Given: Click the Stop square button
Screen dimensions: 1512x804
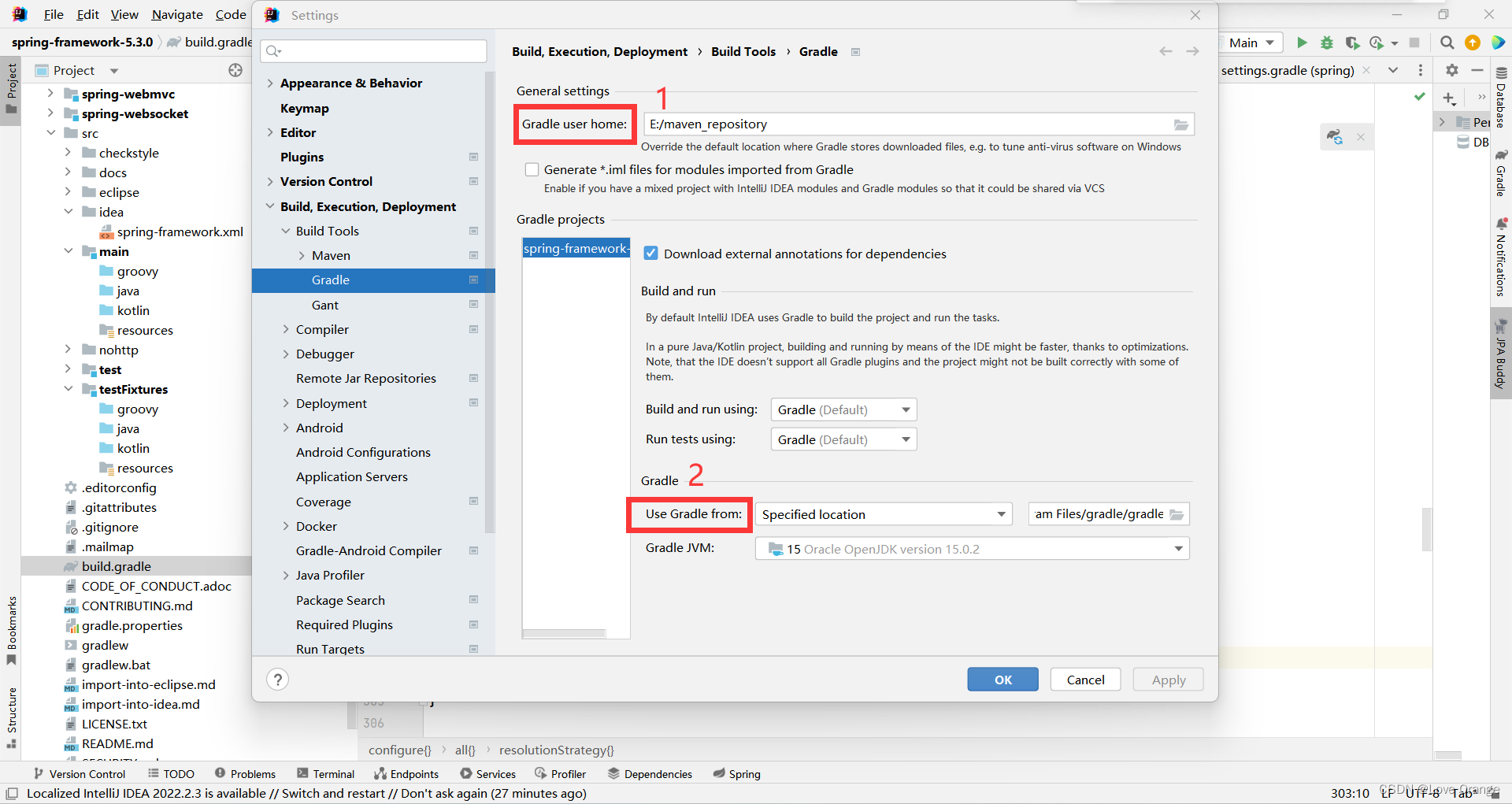Looking at the screenshot, I should (x=1414, y=43).
